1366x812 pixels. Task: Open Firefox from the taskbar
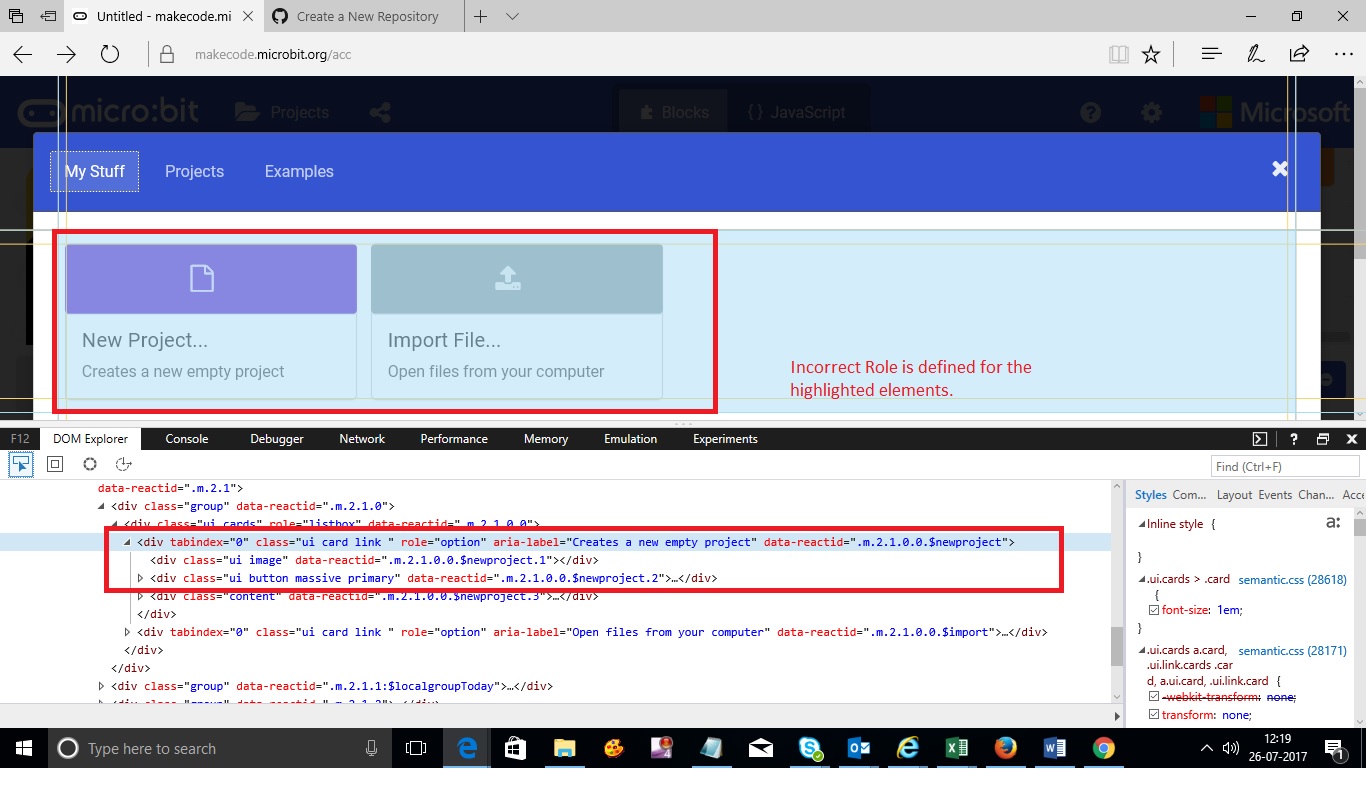pyautogui.click(x=1005, y=748)
